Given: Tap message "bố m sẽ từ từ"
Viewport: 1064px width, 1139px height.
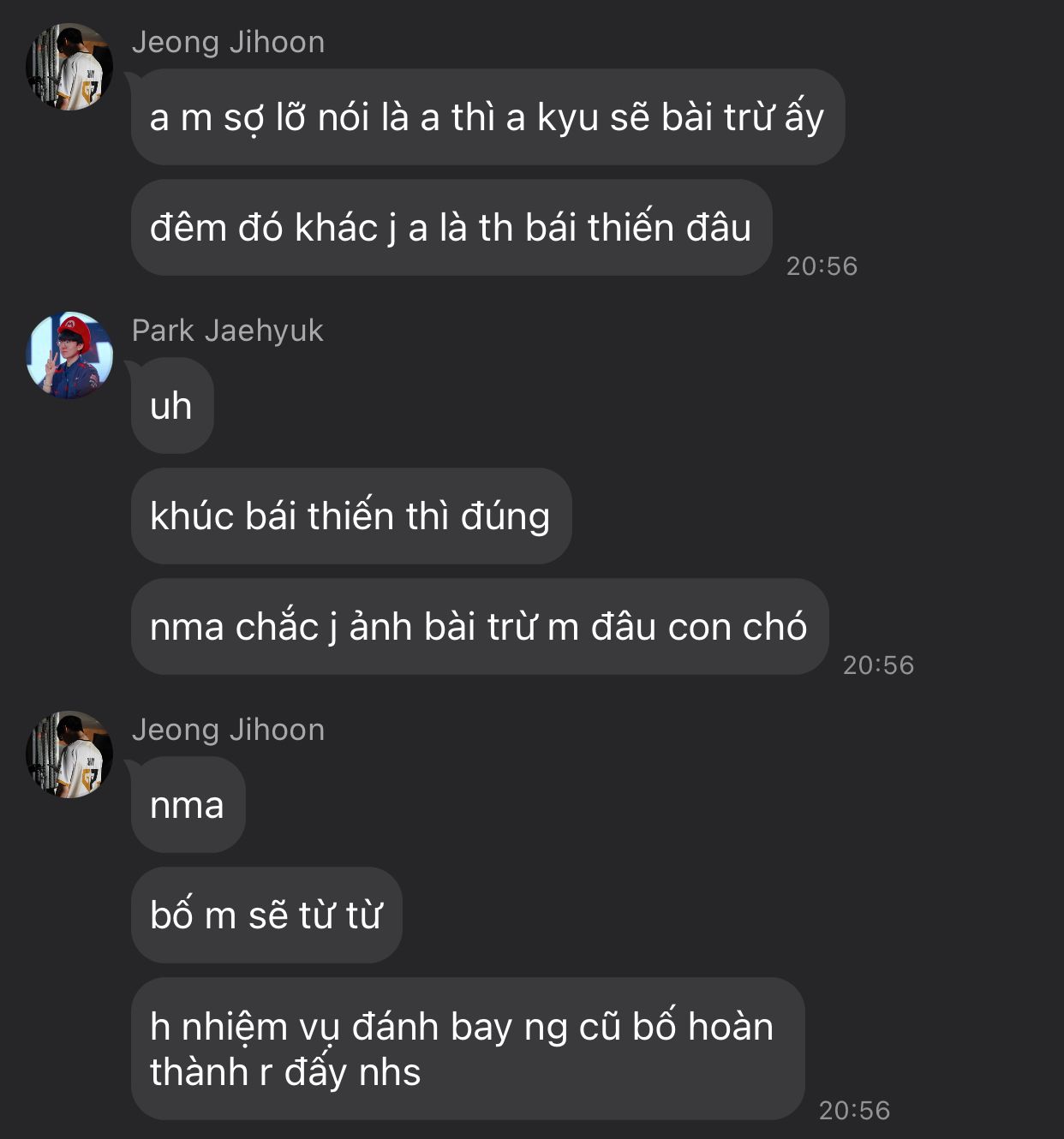Looking at the screenshot, I should pos(266,915).
